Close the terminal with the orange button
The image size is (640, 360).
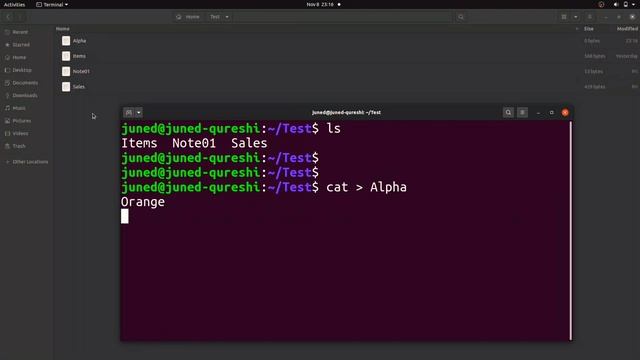(x=565, y=112)
